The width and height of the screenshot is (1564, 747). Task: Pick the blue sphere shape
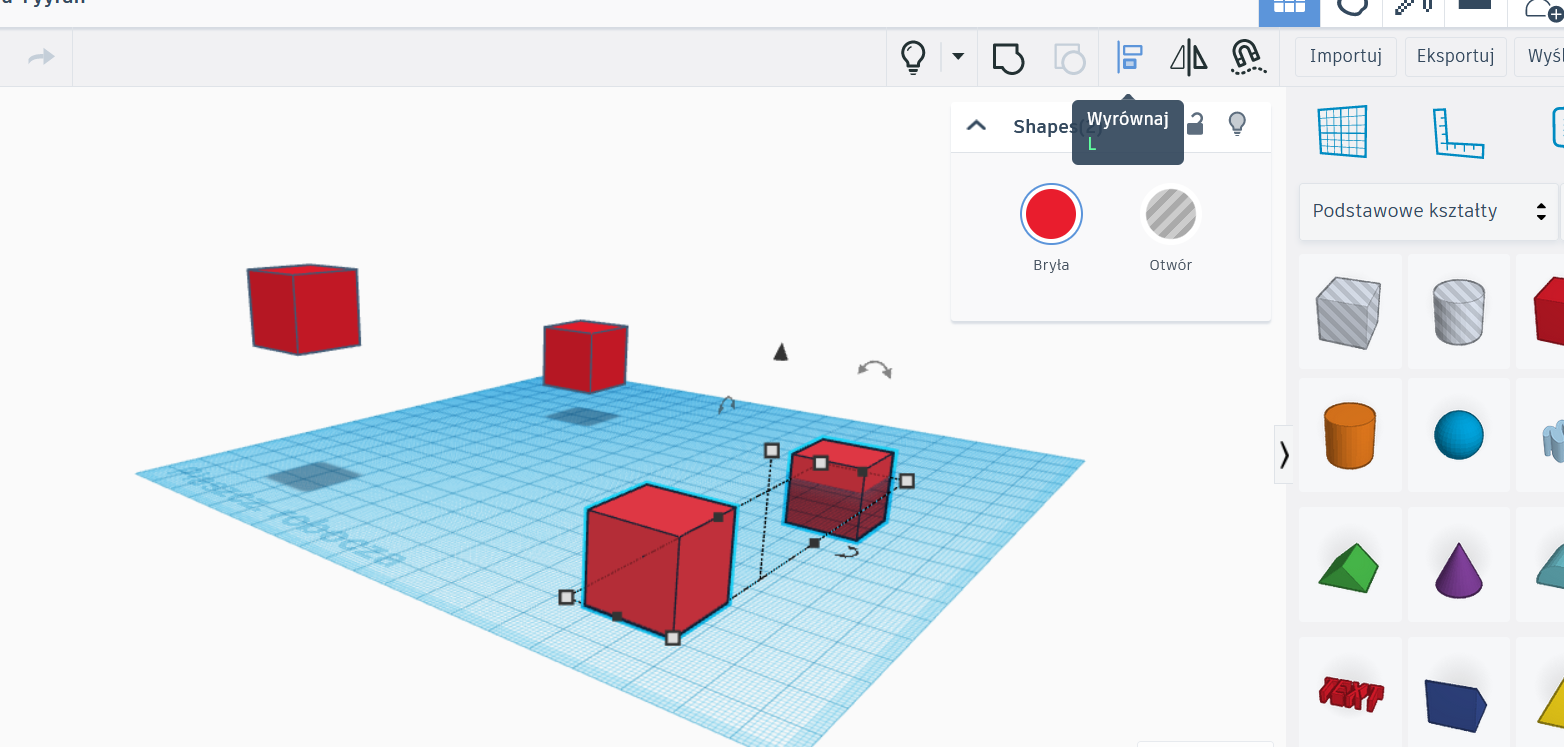pyautogui.click(x=1458, y=435)
